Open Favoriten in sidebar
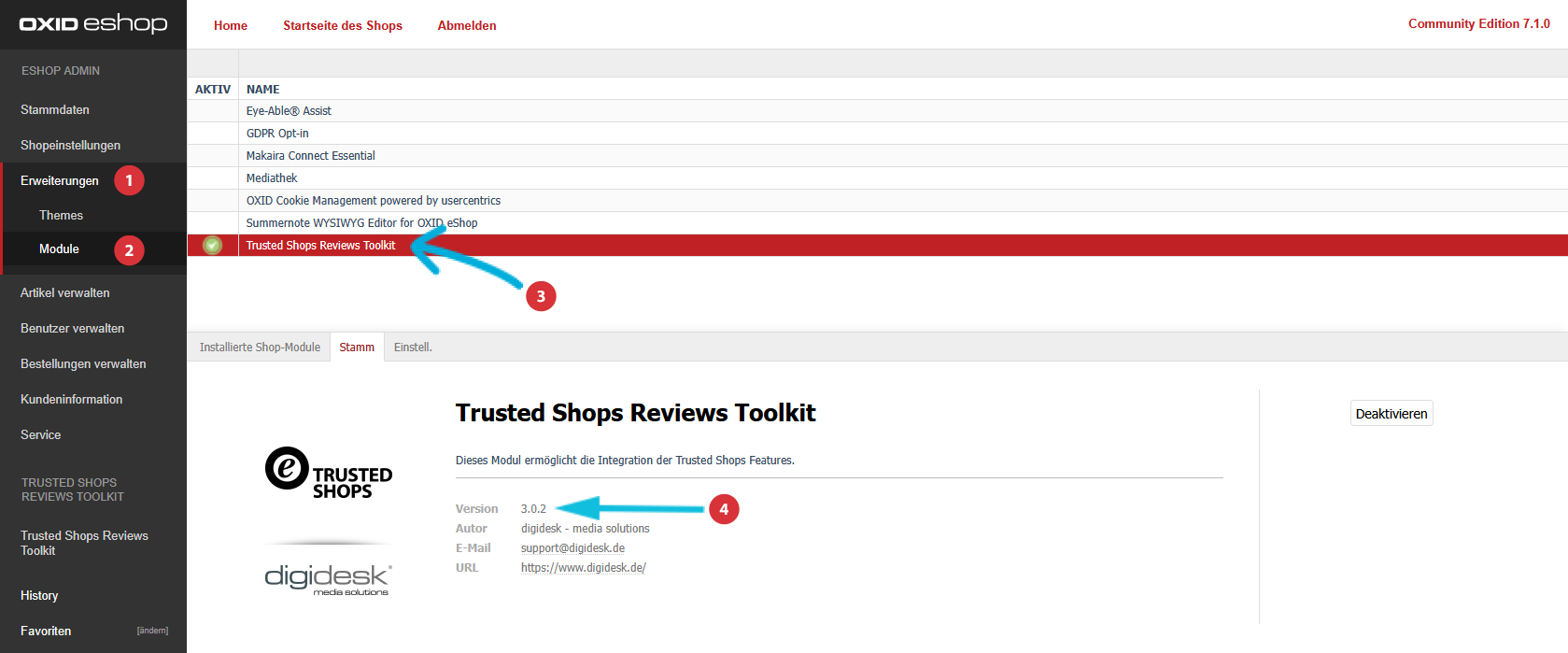Screen dimensions: 1568x653 (x=46, y=631)
